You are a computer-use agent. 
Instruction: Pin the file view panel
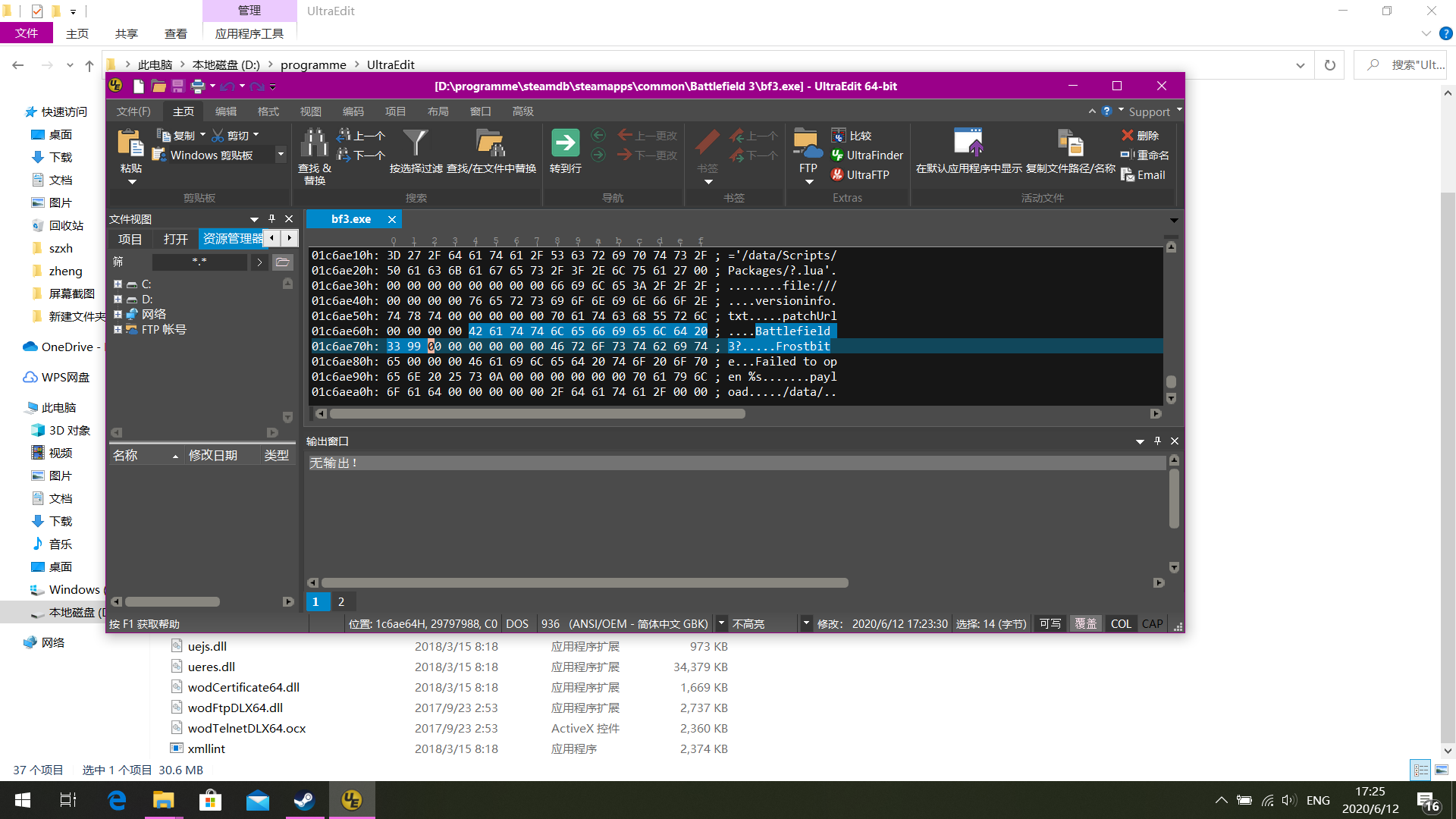[x=271, y=219]
